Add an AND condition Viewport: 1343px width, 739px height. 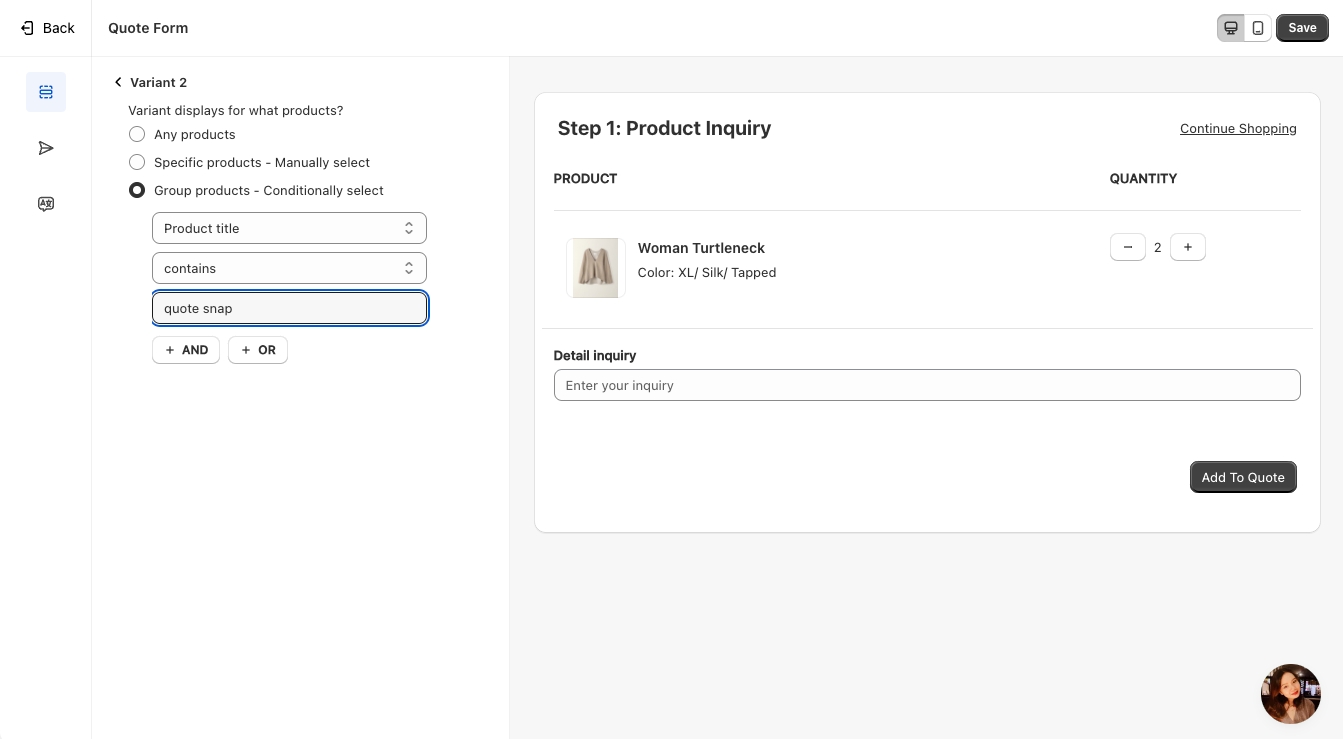[x=186, y=350]
